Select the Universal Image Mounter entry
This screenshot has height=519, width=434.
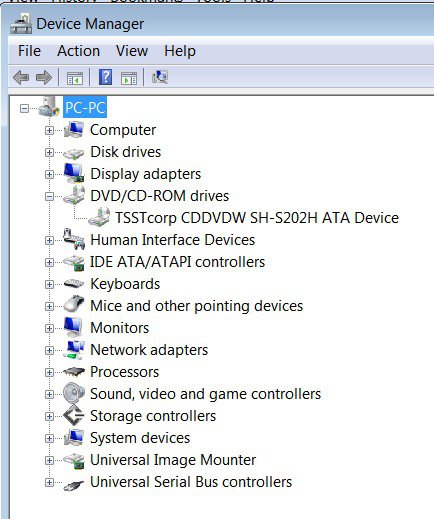173,460
